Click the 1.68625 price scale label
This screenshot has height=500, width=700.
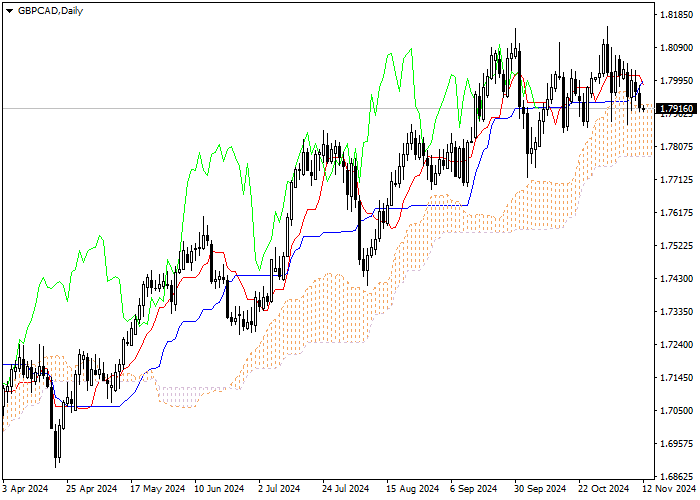tap(676, 477)
